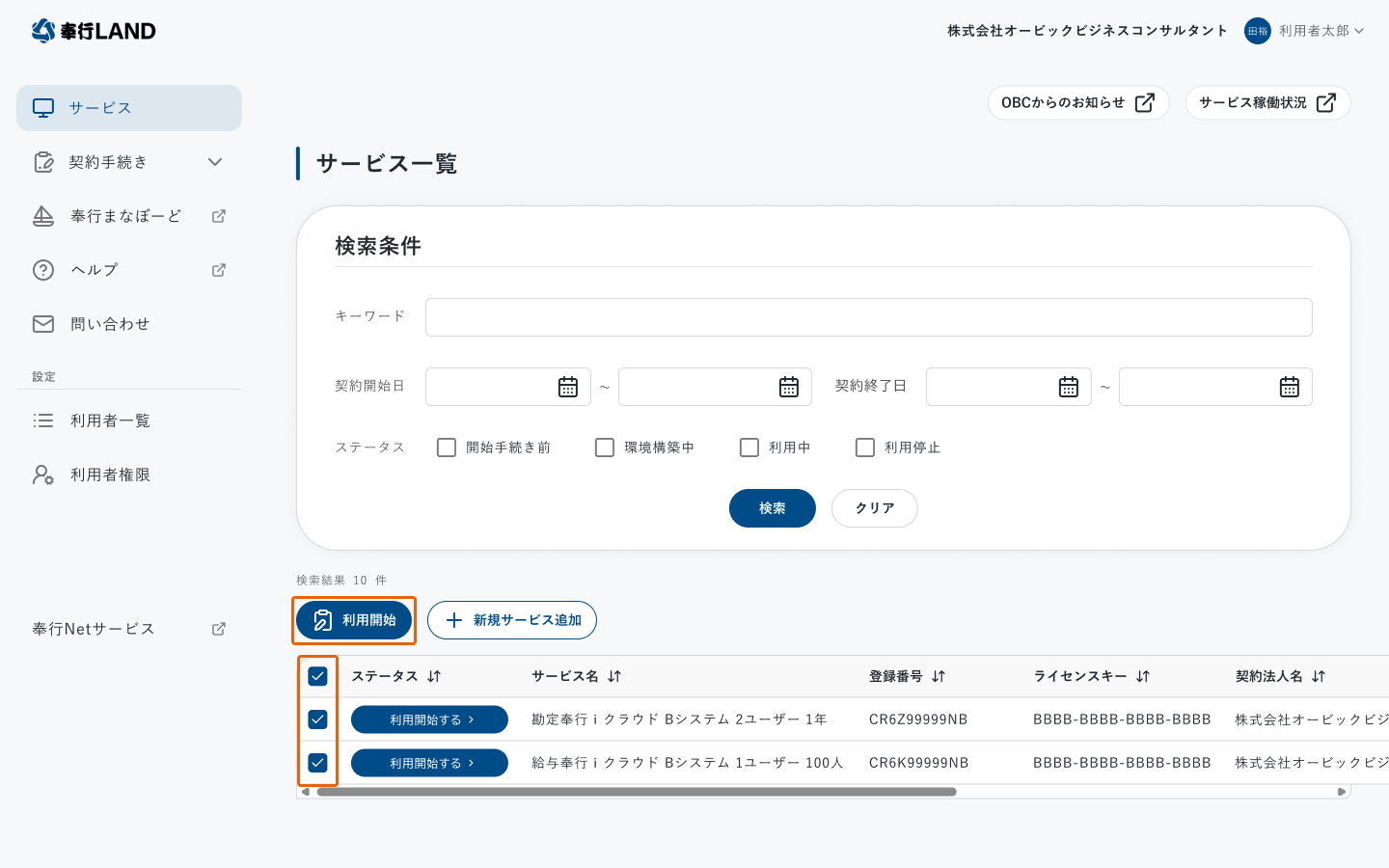1389x868 pixels.
Task: Click the 検索 search button
Action: point(772,508)
